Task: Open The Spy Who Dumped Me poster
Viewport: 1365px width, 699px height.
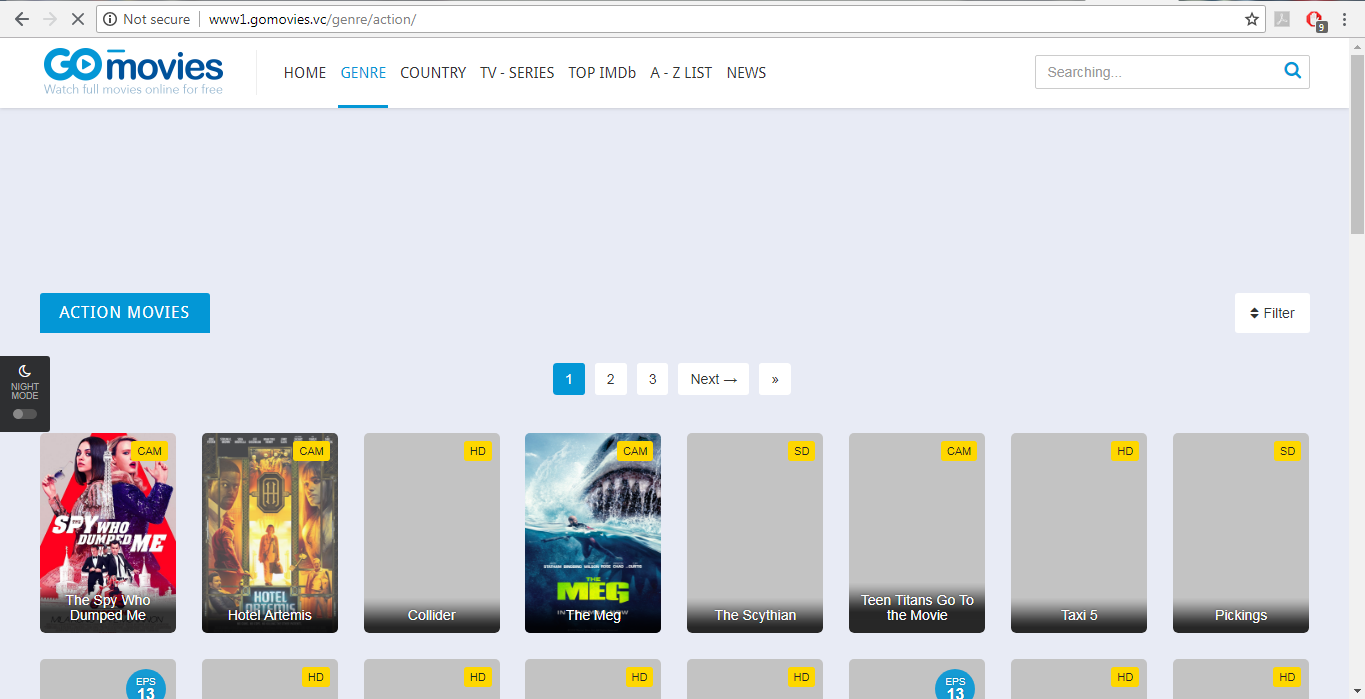Action: [108, 533]
